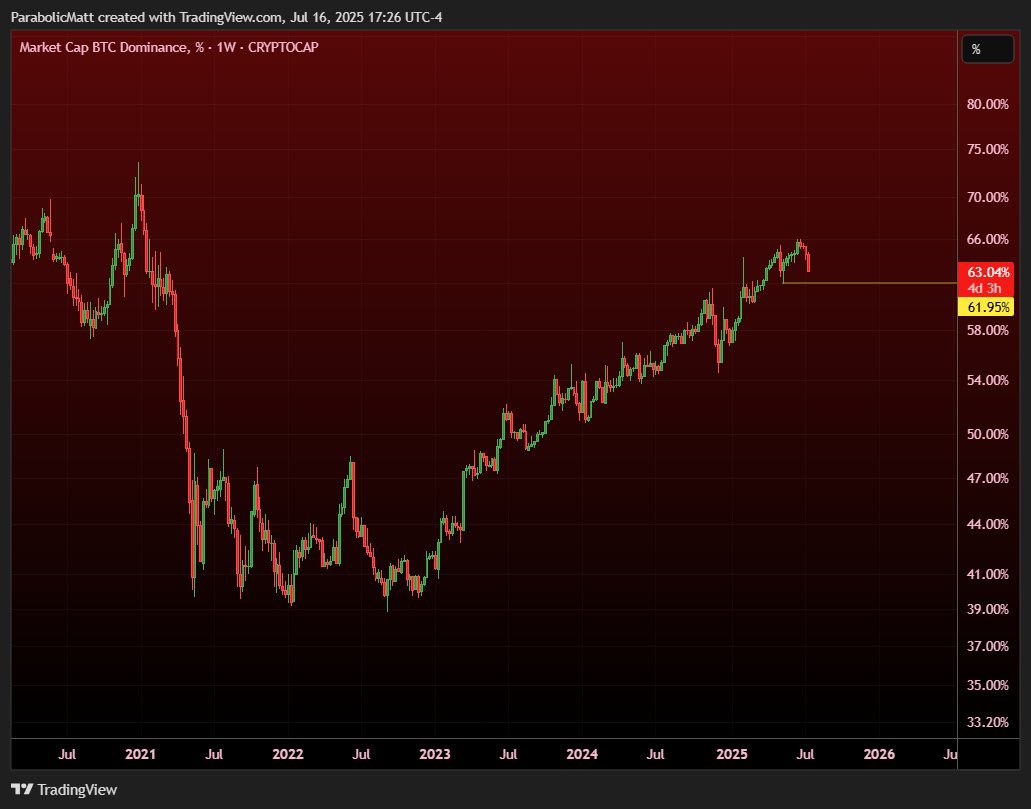Click the 4d 3h countdown label
The image size is (1031, 809).
(984, 288)
